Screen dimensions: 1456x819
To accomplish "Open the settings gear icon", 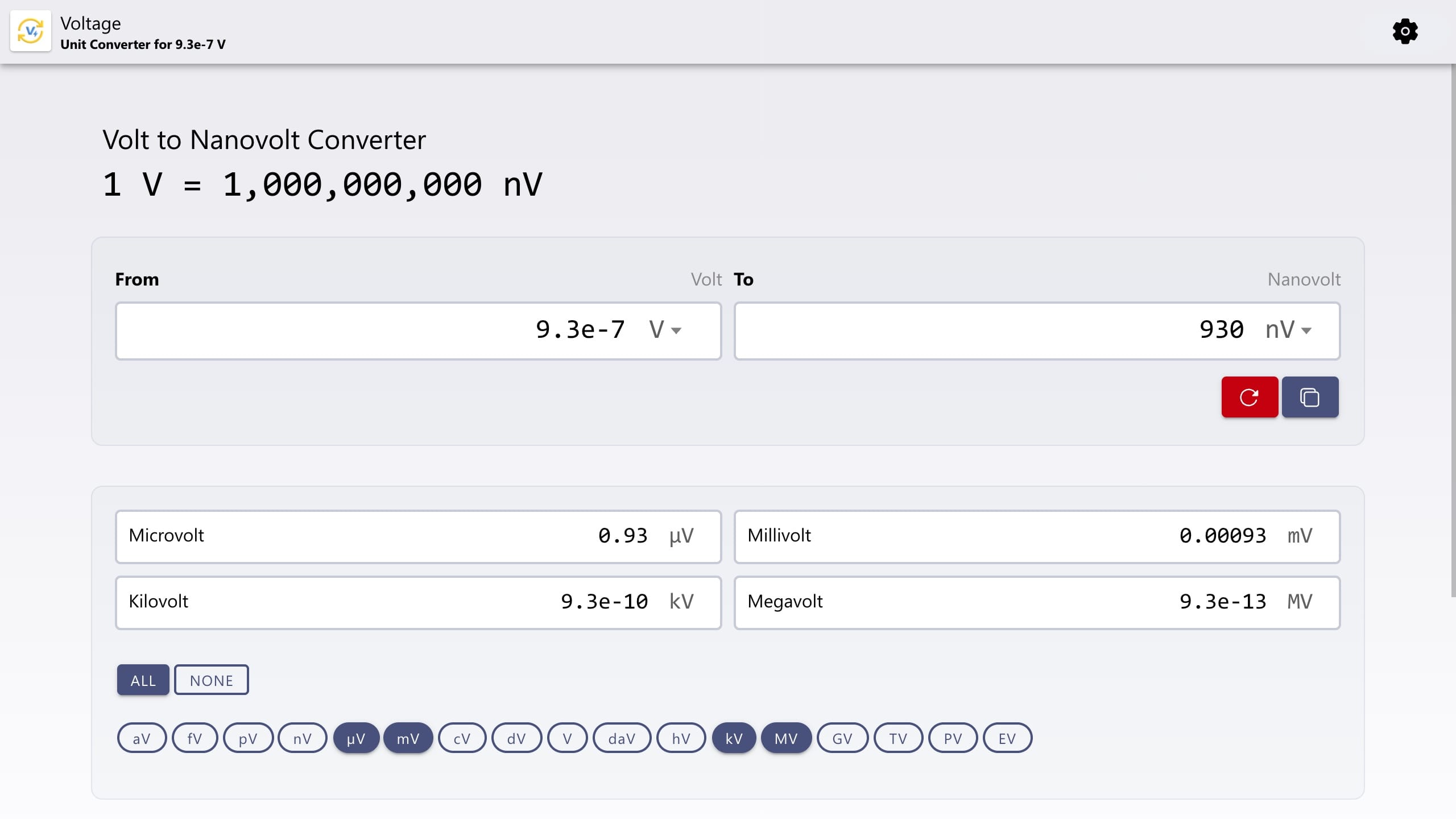I will pos(1405,32).
